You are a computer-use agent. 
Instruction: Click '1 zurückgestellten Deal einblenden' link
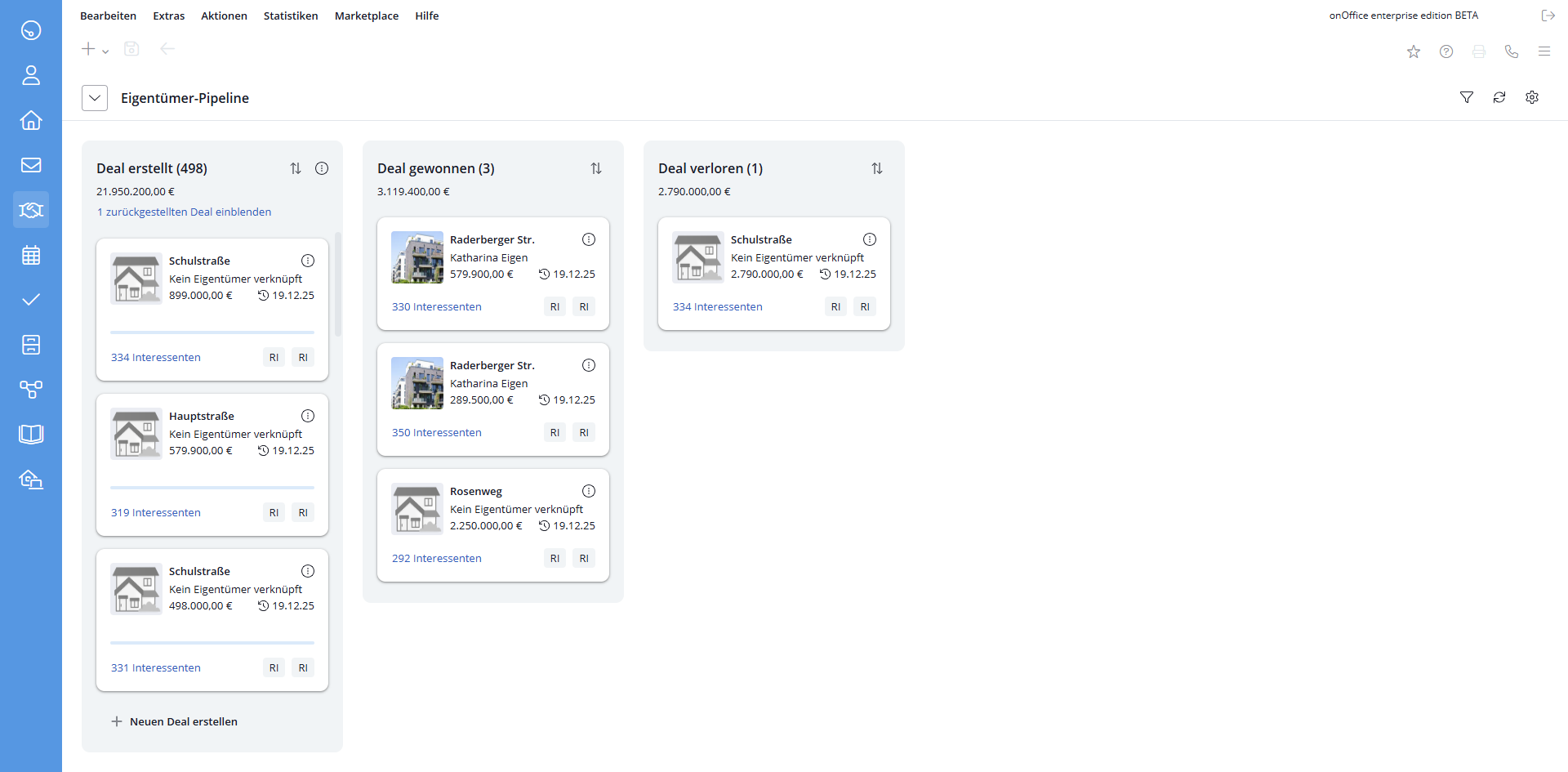(x=184, y=212)
